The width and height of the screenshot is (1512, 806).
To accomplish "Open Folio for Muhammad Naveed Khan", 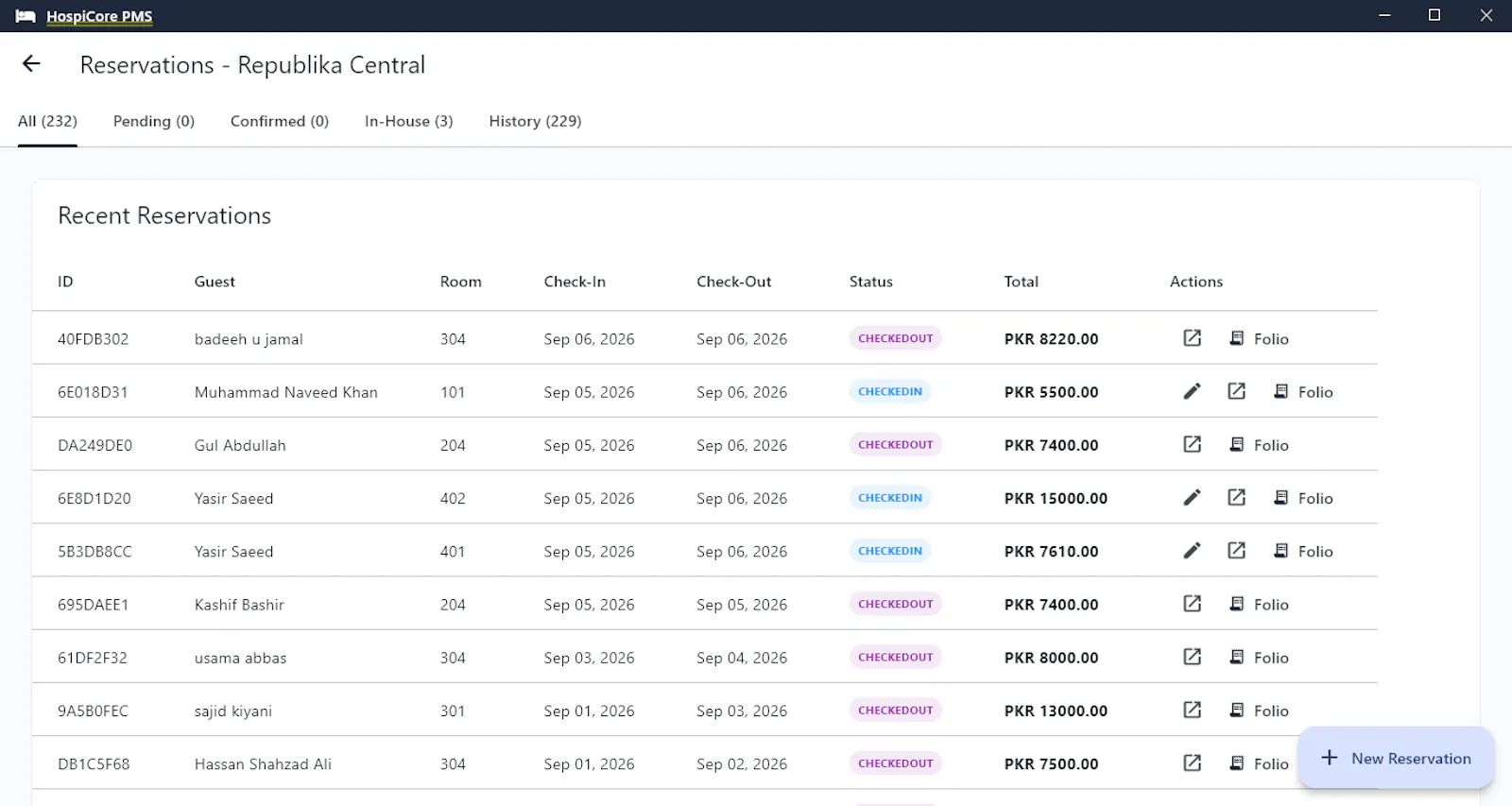I will coord(1303,391).
